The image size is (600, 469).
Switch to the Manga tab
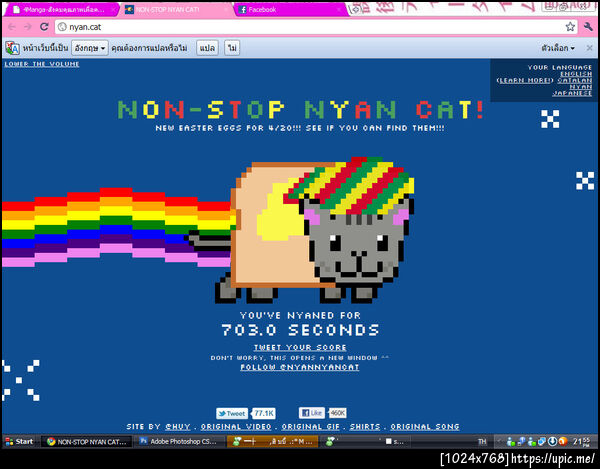[61, 10]
